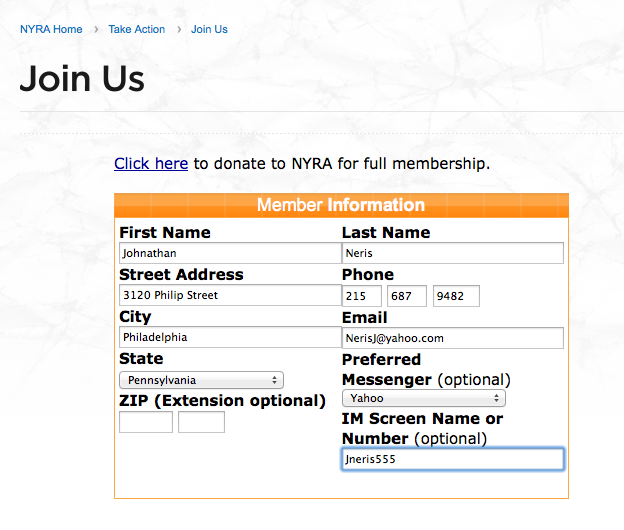Expand the Preferred Messenger dropdown

point(423,398)
